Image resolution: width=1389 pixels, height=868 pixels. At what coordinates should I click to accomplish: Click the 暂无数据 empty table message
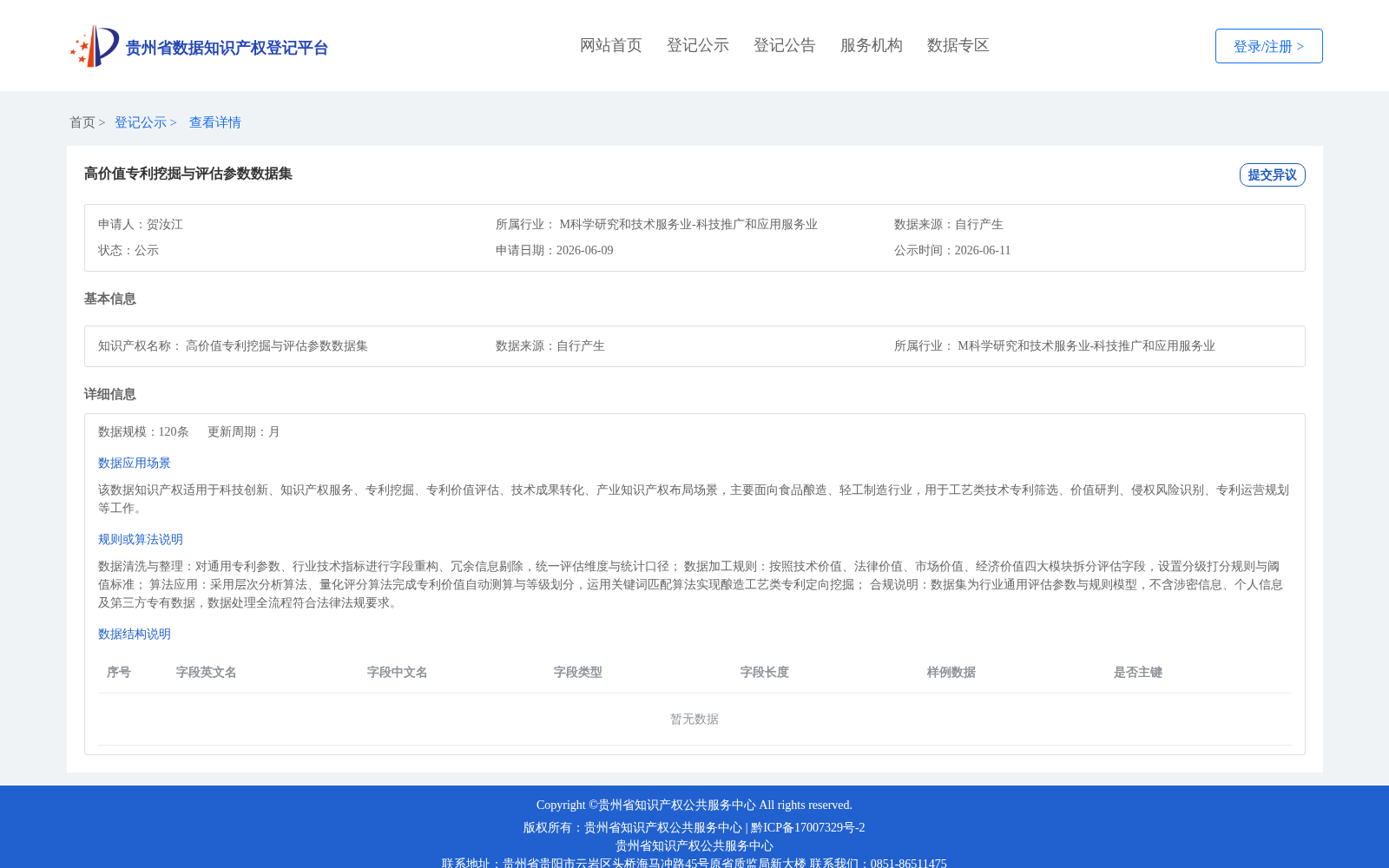pos(694,719)
